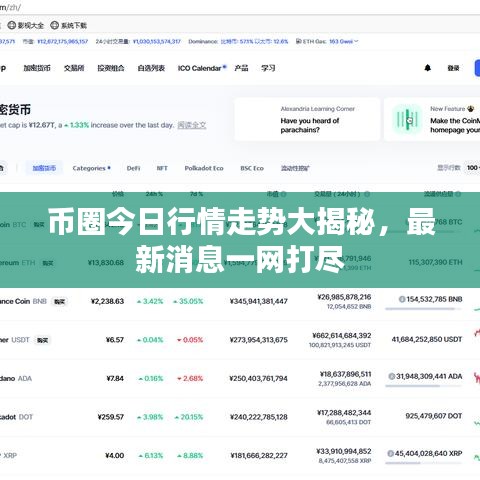Click the ADA circulating supply progress bar
Viewport: 480px width, 480px height.
[424, 386]
